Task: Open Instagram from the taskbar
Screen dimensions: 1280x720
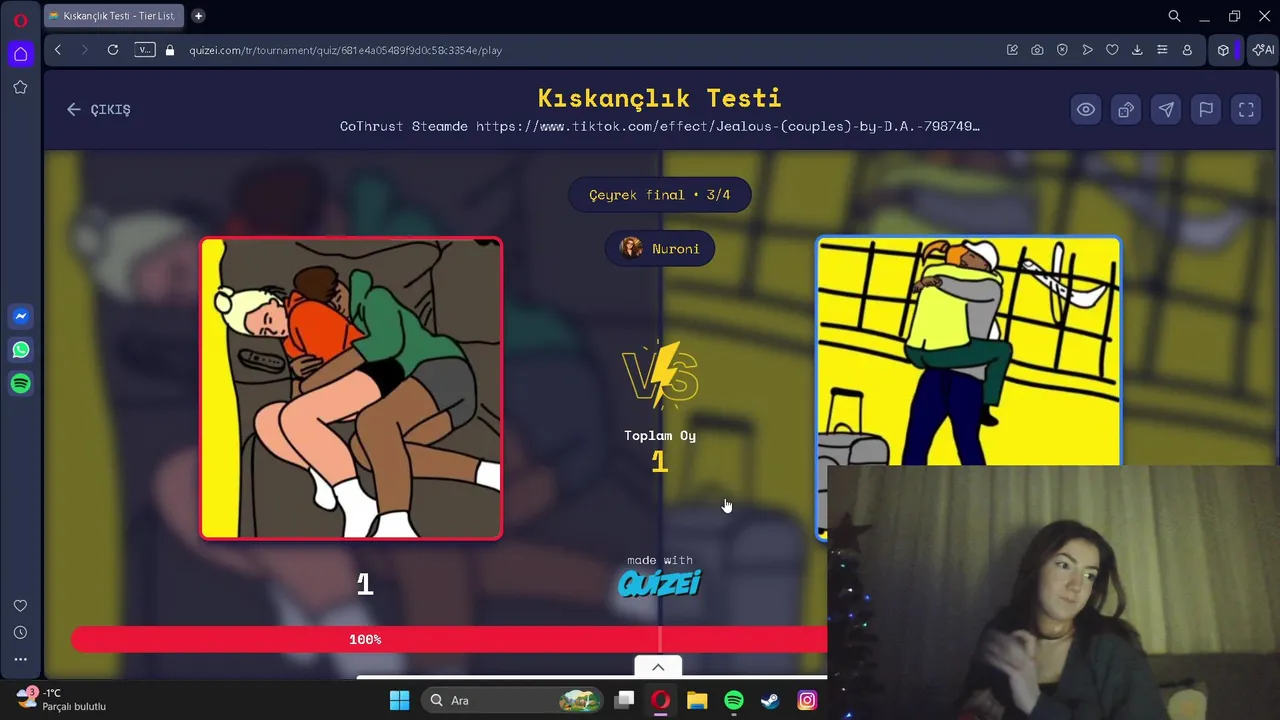Action: click(x=807, y=701)
